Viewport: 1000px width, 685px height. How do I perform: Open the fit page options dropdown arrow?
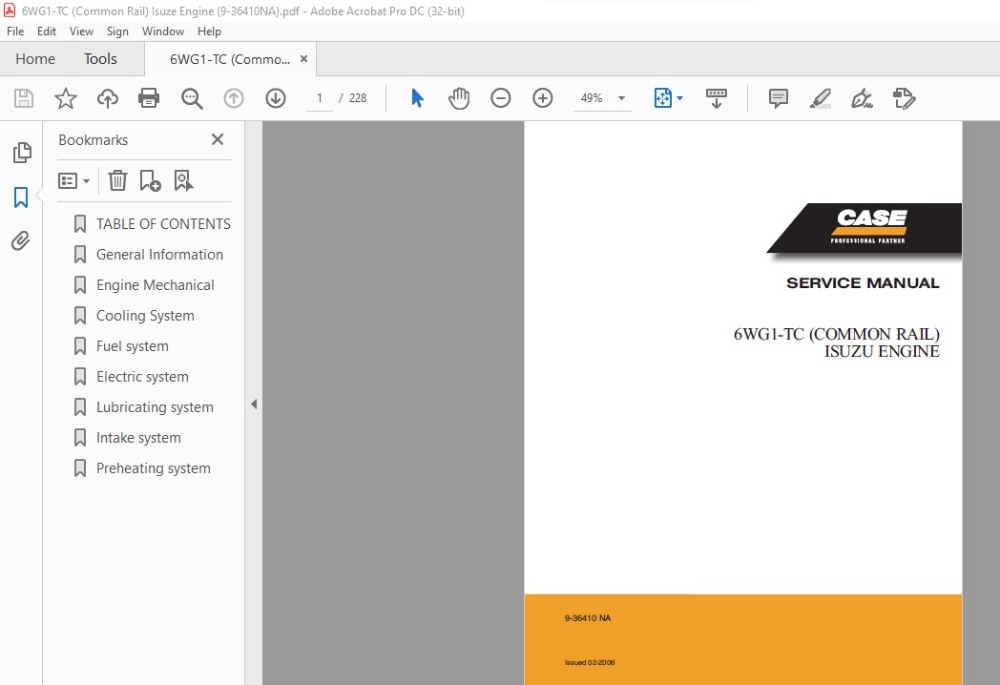pyautogui.click(x=680, y=98)
